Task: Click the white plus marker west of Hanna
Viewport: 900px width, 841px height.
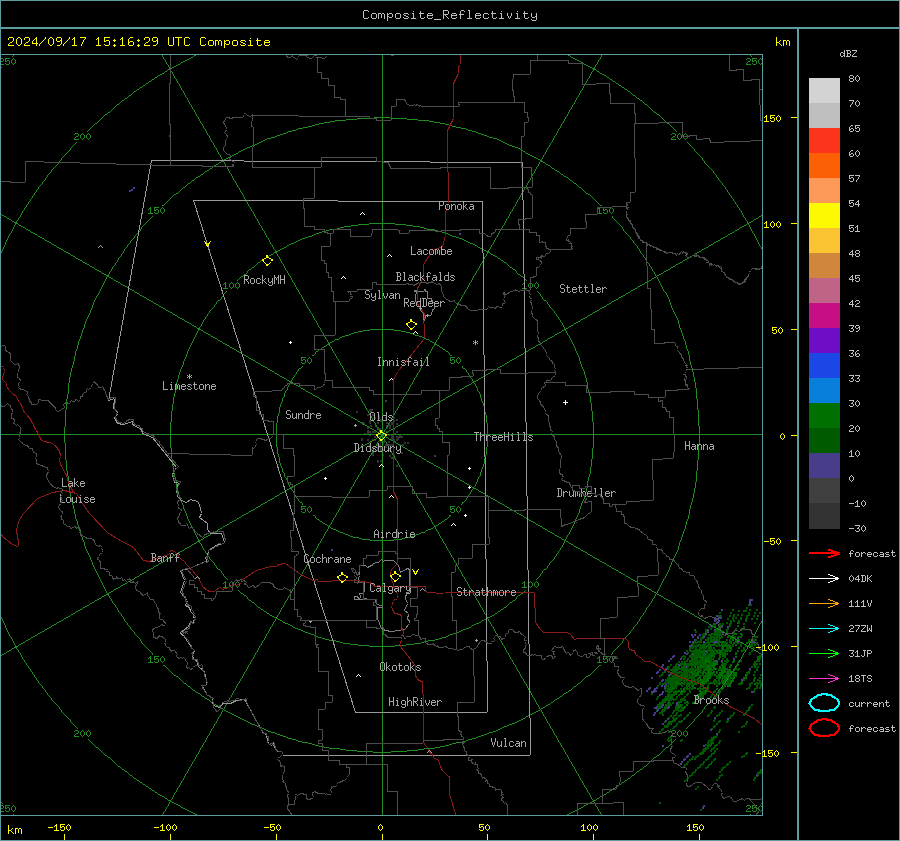Action: pyautogui.click(x=565, y=402)
